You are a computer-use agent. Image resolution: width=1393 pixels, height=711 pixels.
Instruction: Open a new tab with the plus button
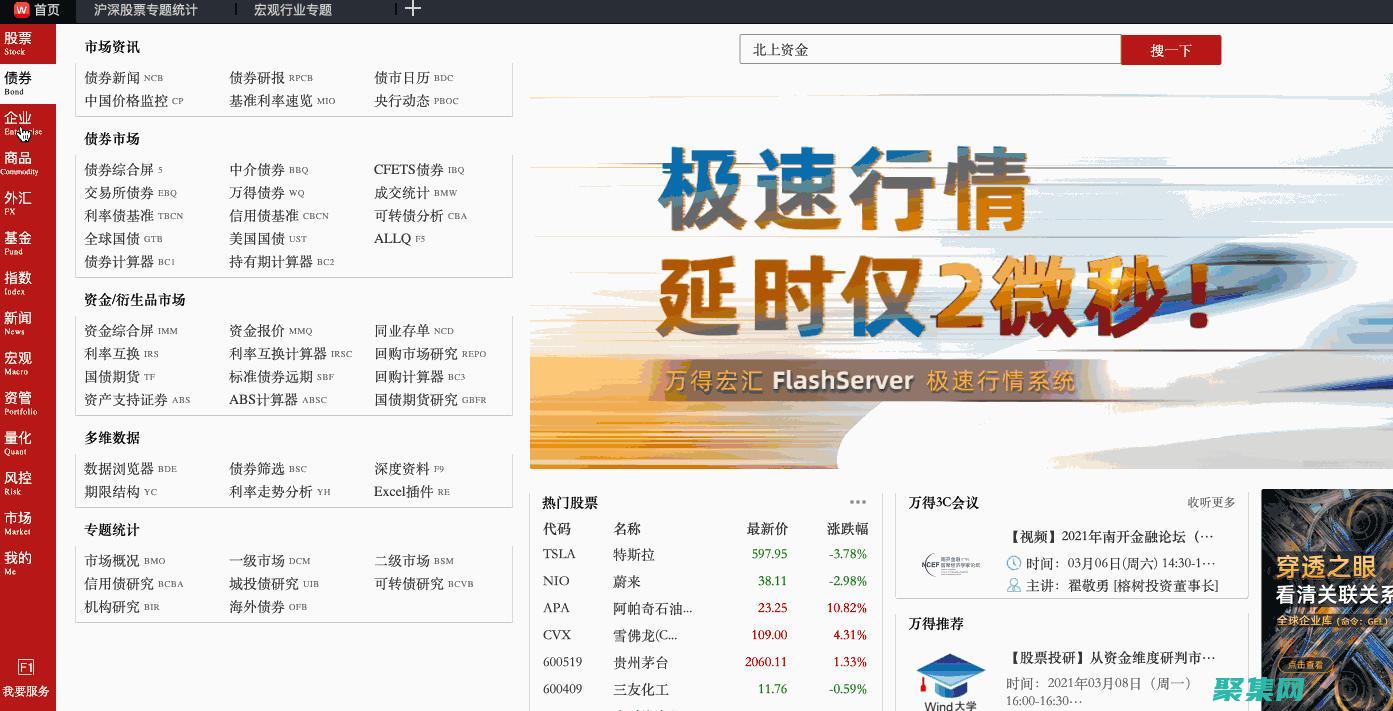click(413, 9)
